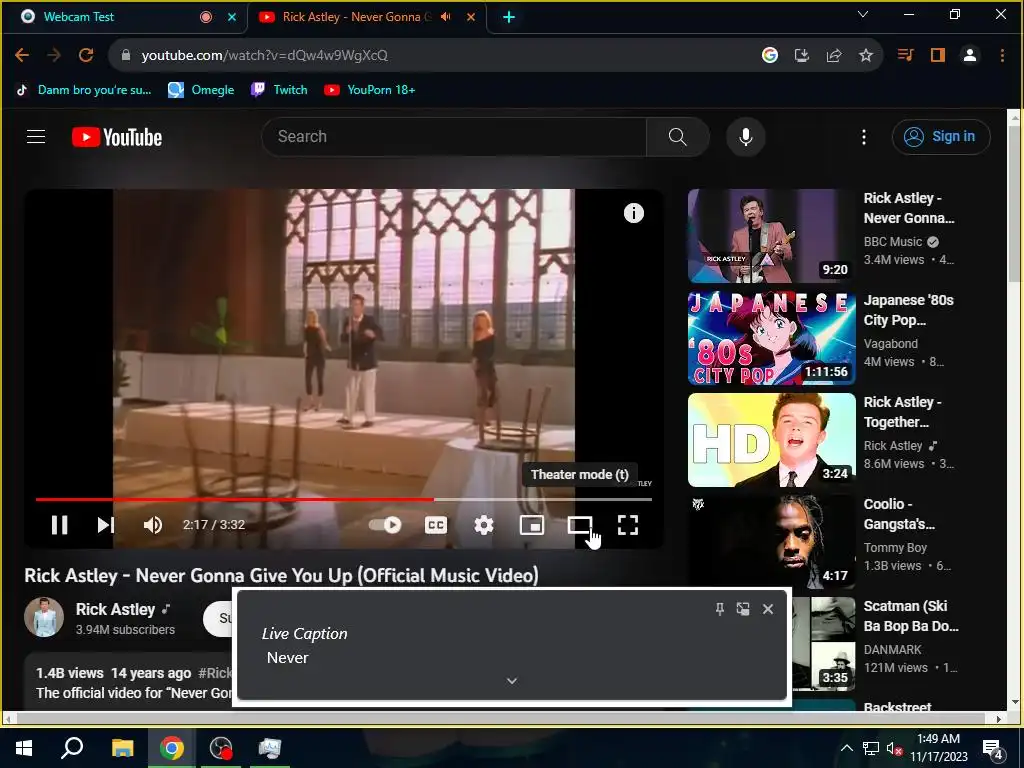Open Coolio Gangsta's video title

[899, 514]
